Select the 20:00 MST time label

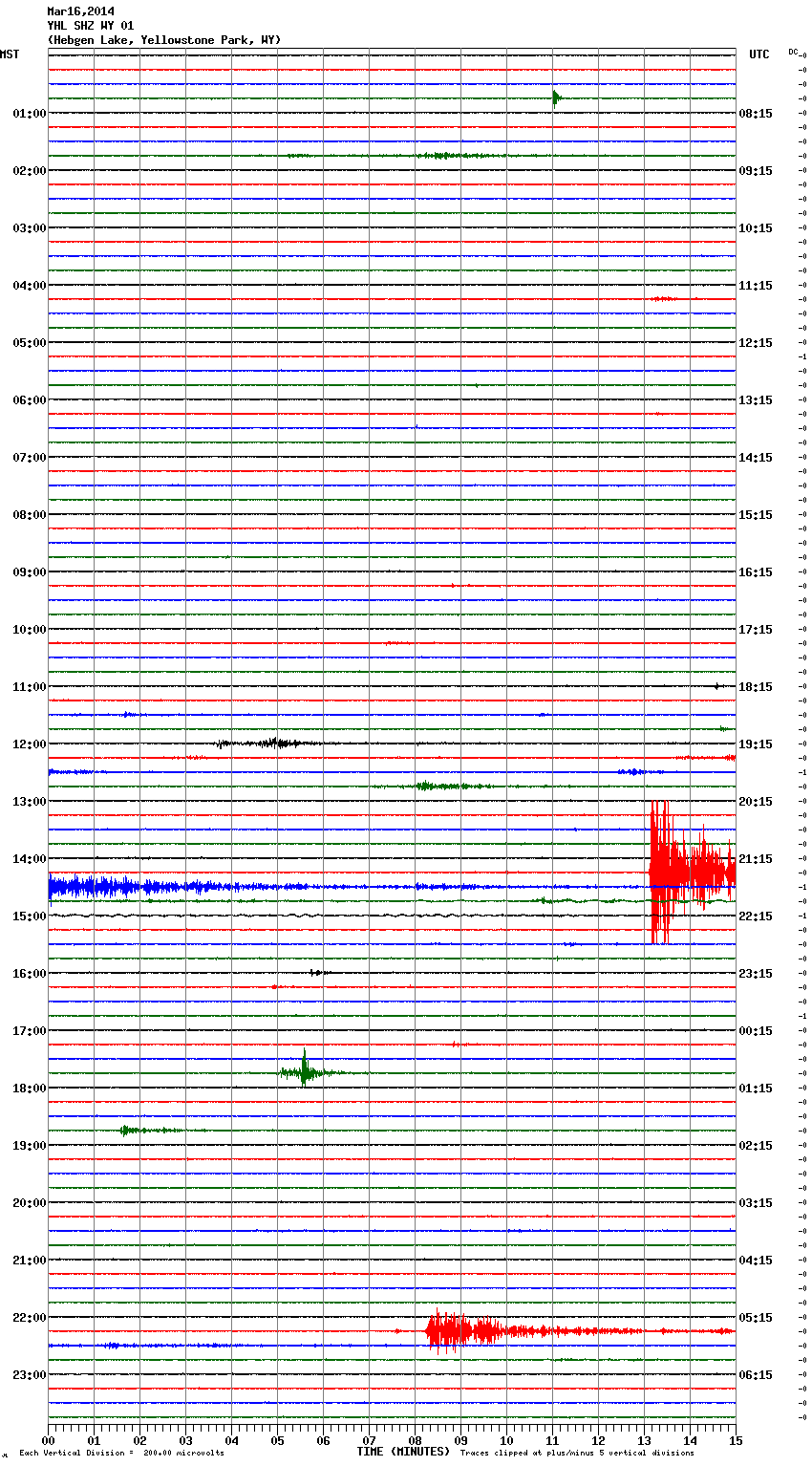point(30,1203)
